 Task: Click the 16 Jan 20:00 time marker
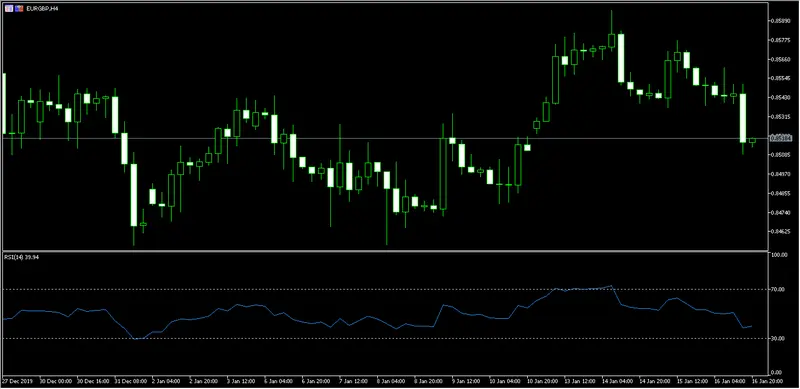coord(767,381)
